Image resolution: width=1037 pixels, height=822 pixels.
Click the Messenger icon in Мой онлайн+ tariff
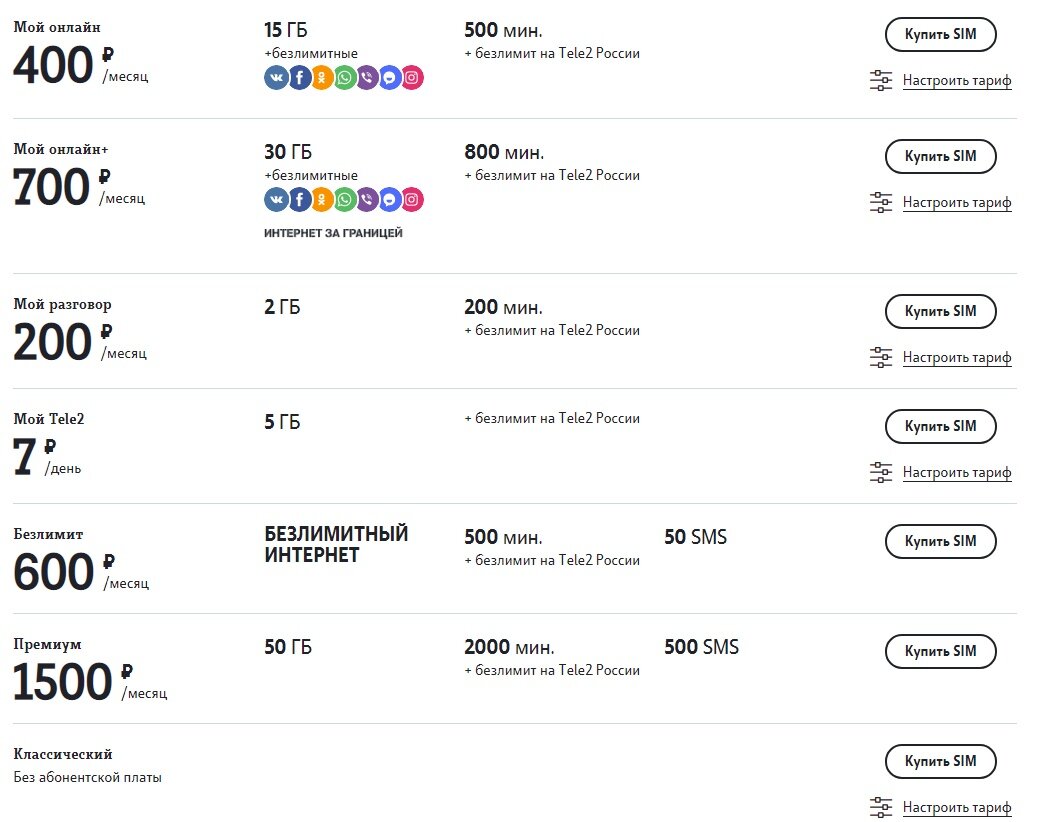pos(390,200)
